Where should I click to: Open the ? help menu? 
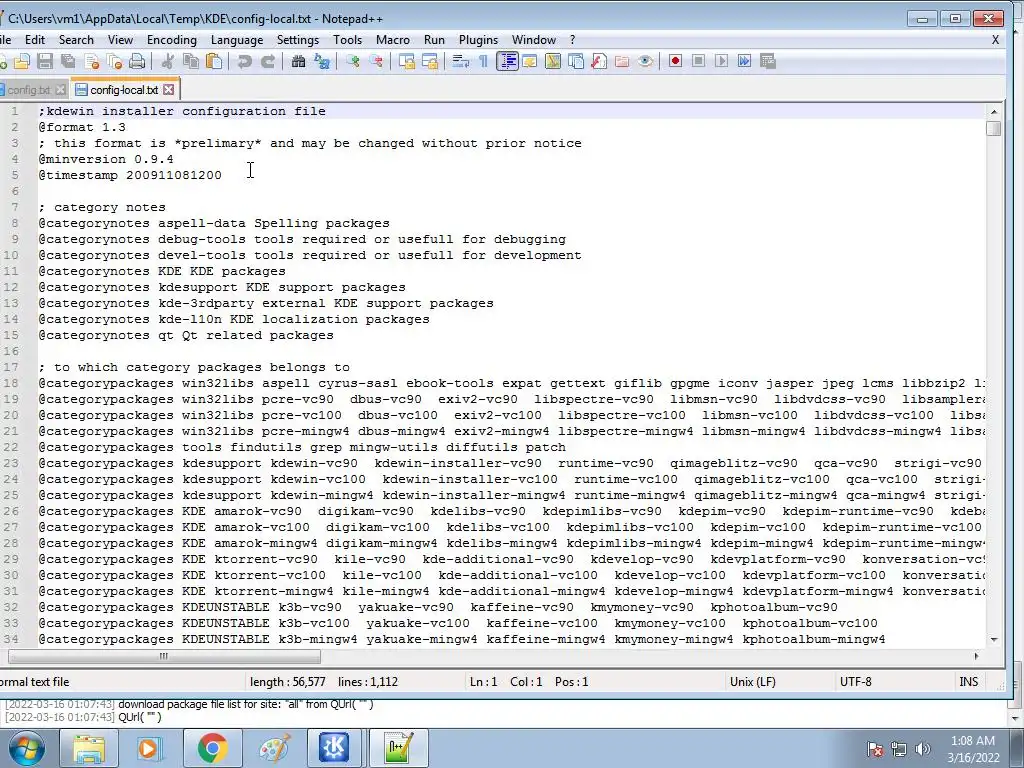click(573, 40)
